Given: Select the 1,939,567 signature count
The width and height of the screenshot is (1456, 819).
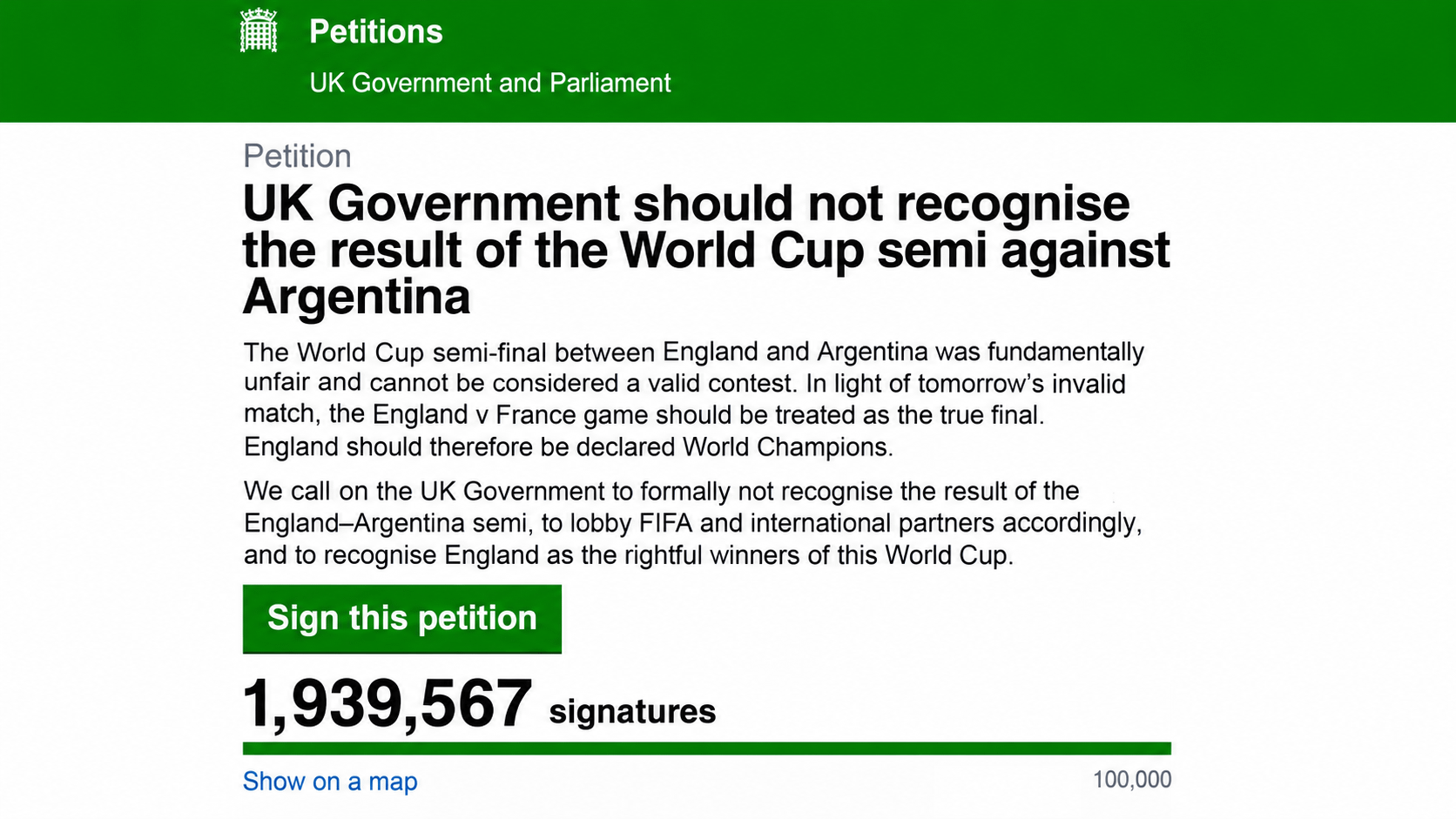Looking at the screenshot, I should pos(388,703).
